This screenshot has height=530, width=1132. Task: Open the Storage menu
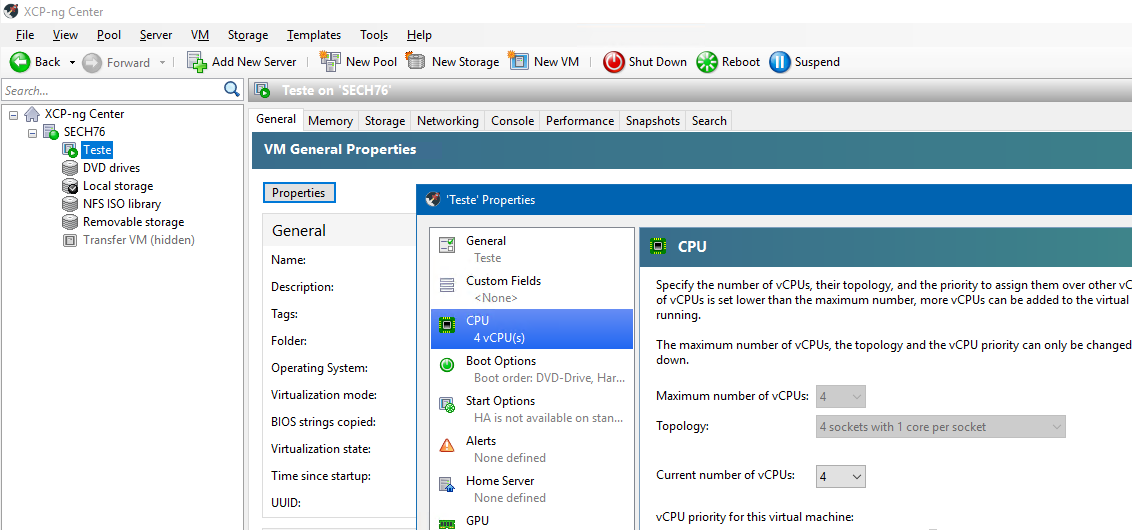pyautogui.click(x=248, y=35)
